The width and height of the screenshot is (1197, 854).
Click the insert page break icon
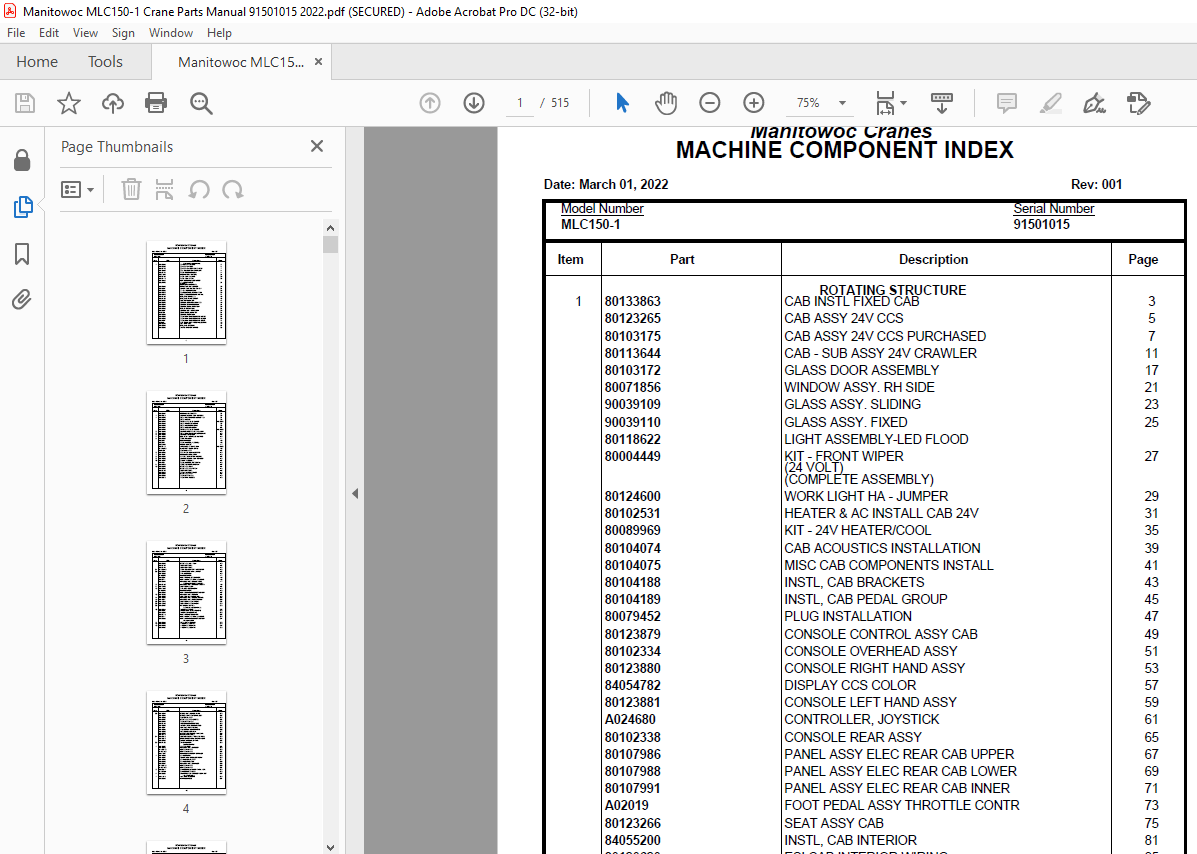(164, 189)
